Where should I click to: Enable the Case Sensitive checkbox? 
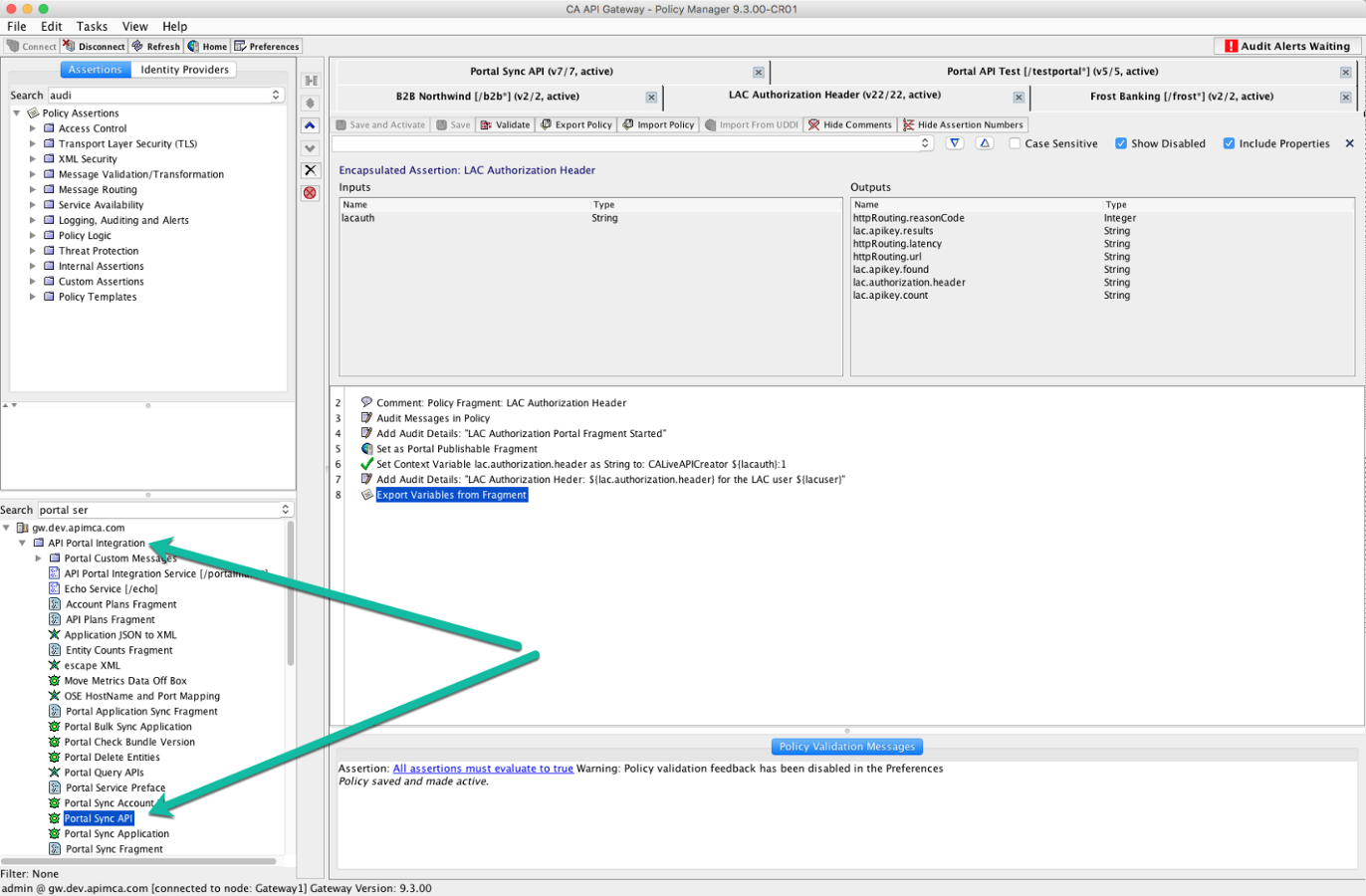1015,142
